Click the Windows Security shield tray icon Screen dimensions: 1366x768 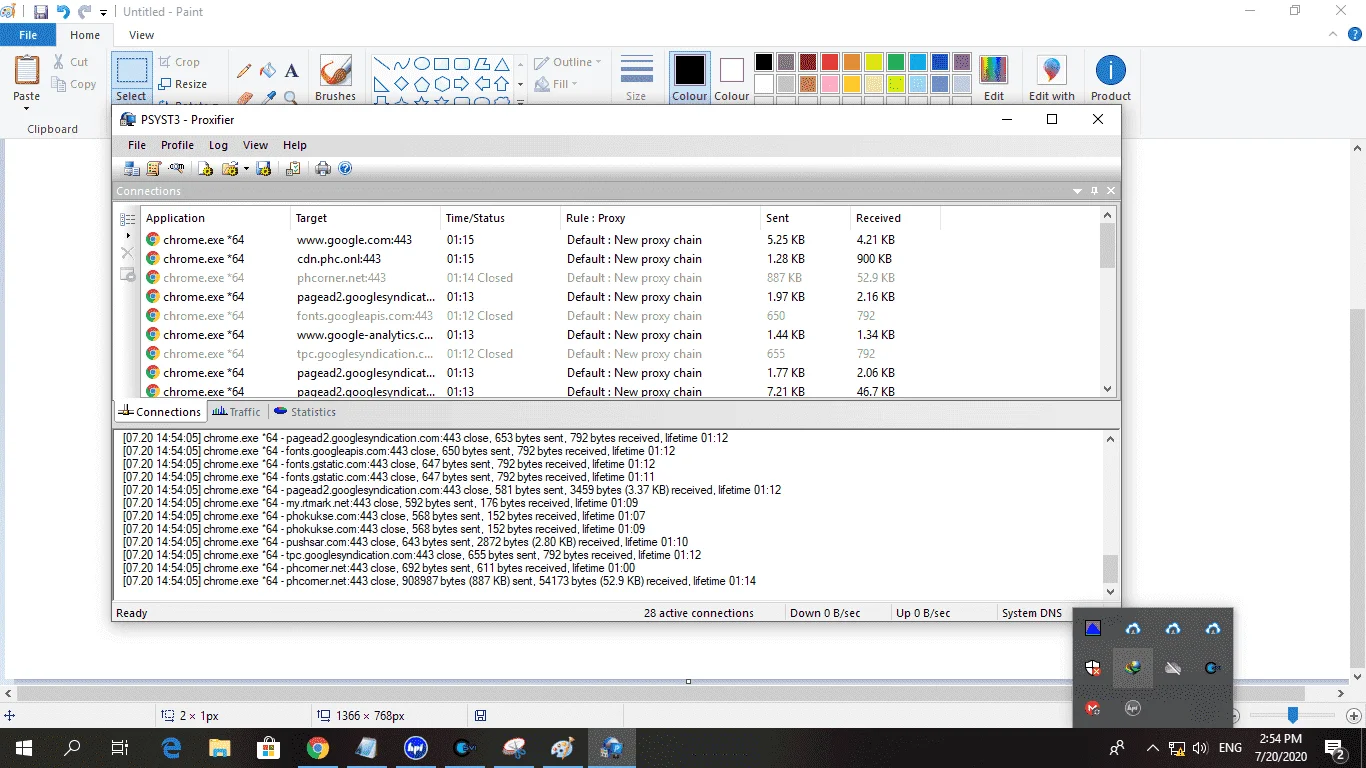1093,668
